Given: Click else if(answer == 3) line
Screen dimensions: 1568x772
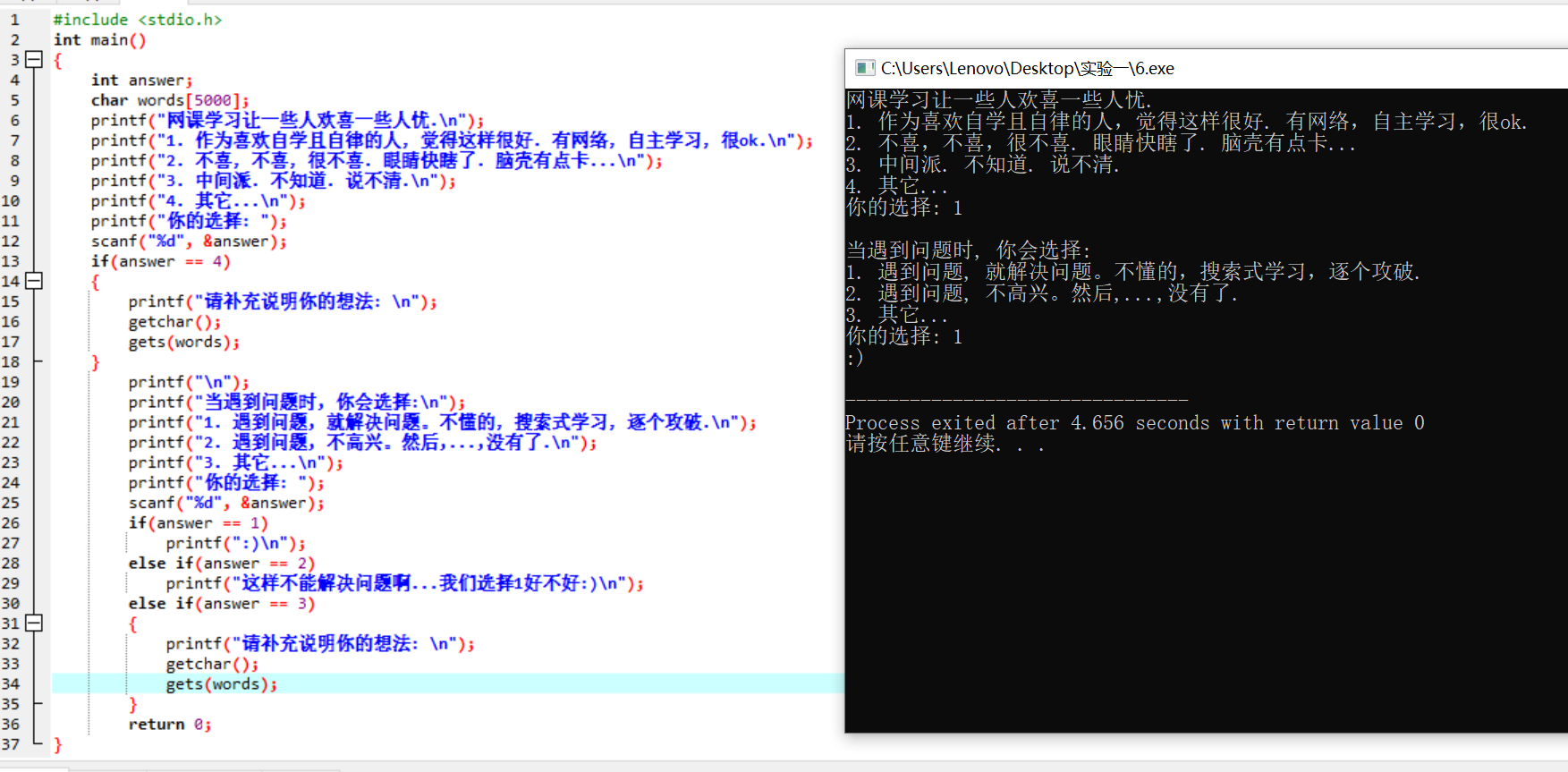Looking at the screenshot, I should [x=222, y=603].
